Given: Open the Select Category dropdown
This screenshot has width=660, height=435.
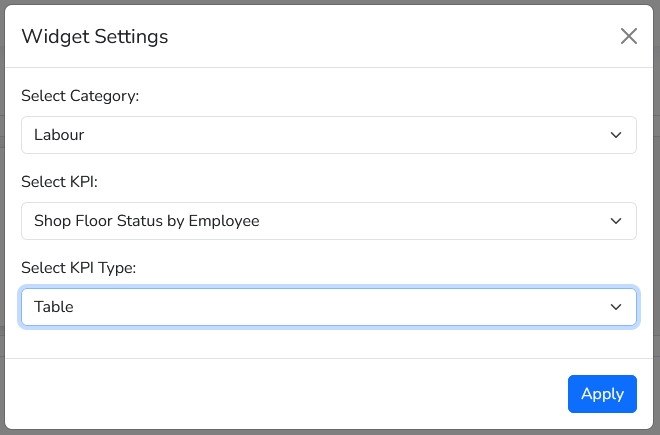Looking at the screenshot, I should 328,135.
